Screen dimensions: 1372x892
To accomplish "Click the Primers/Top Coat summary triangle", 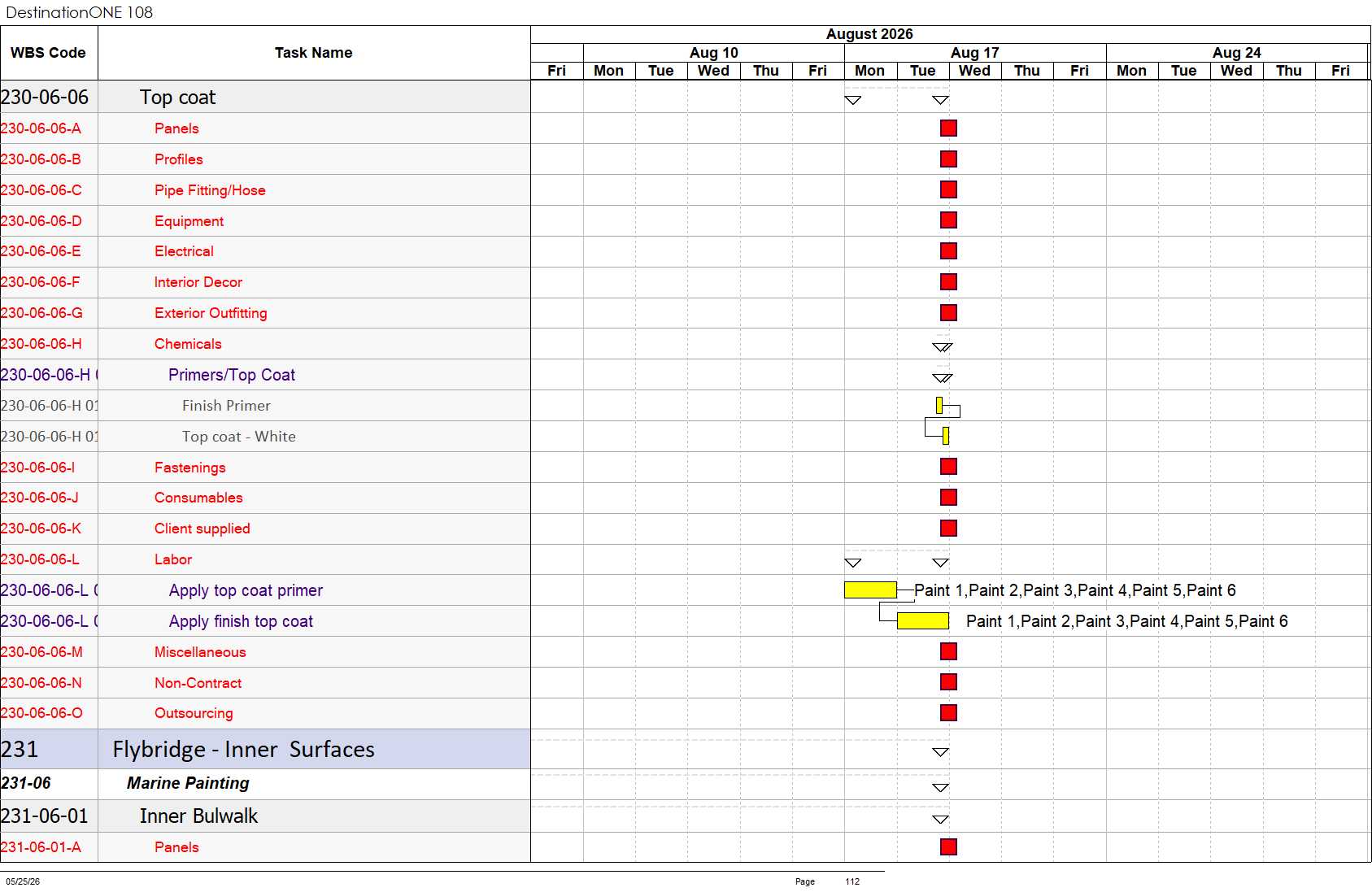I will (942, 378).
